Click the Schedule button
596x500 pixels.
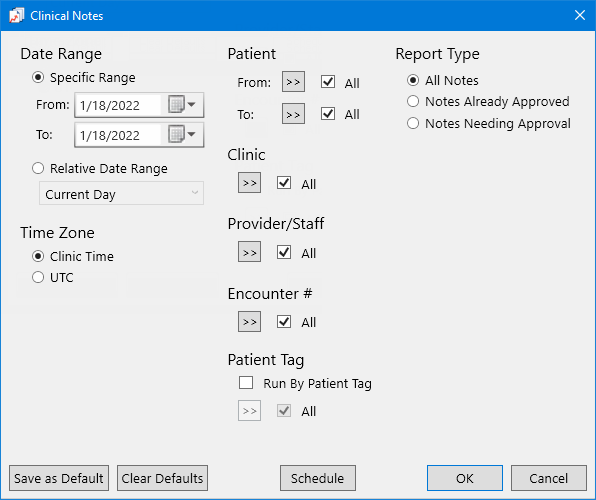click(x=318, y=478)
